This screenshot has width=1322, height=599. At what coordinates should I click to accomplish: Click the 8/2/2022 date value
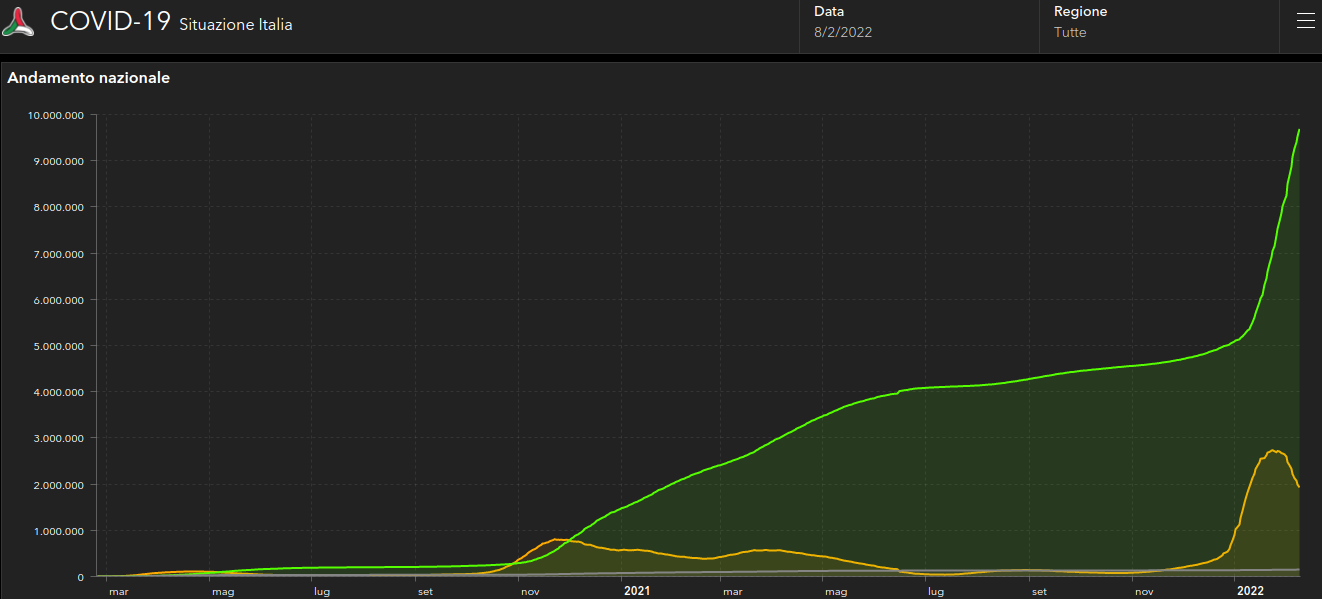(843, 32)
